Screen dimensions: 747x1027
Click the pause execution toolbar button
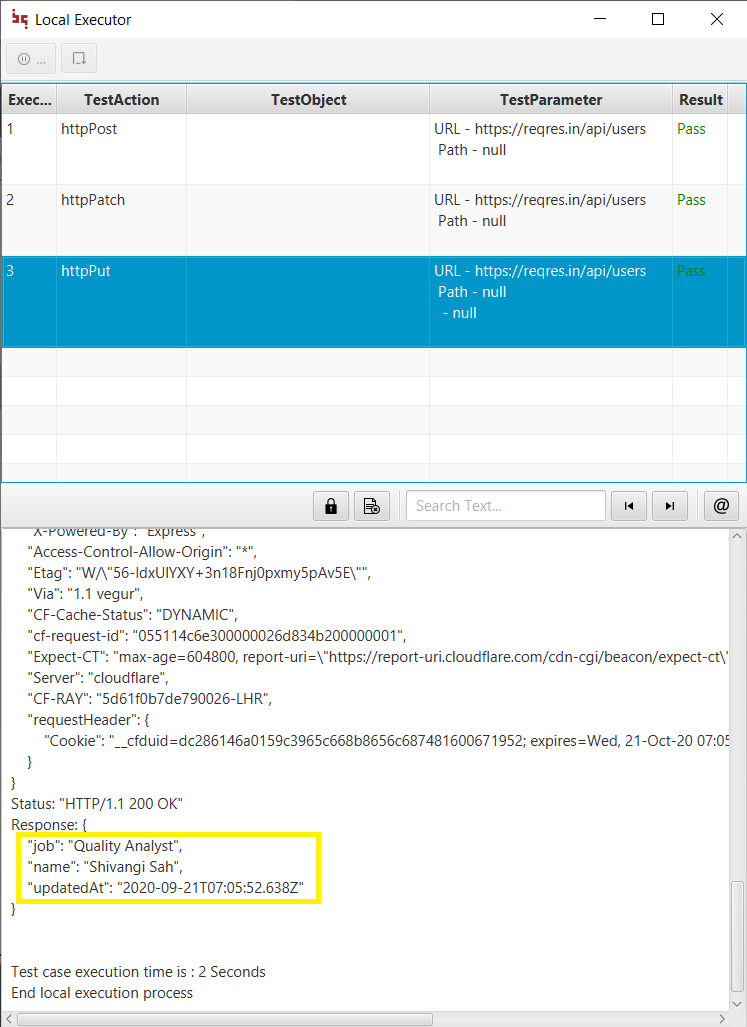click(31, 59)
